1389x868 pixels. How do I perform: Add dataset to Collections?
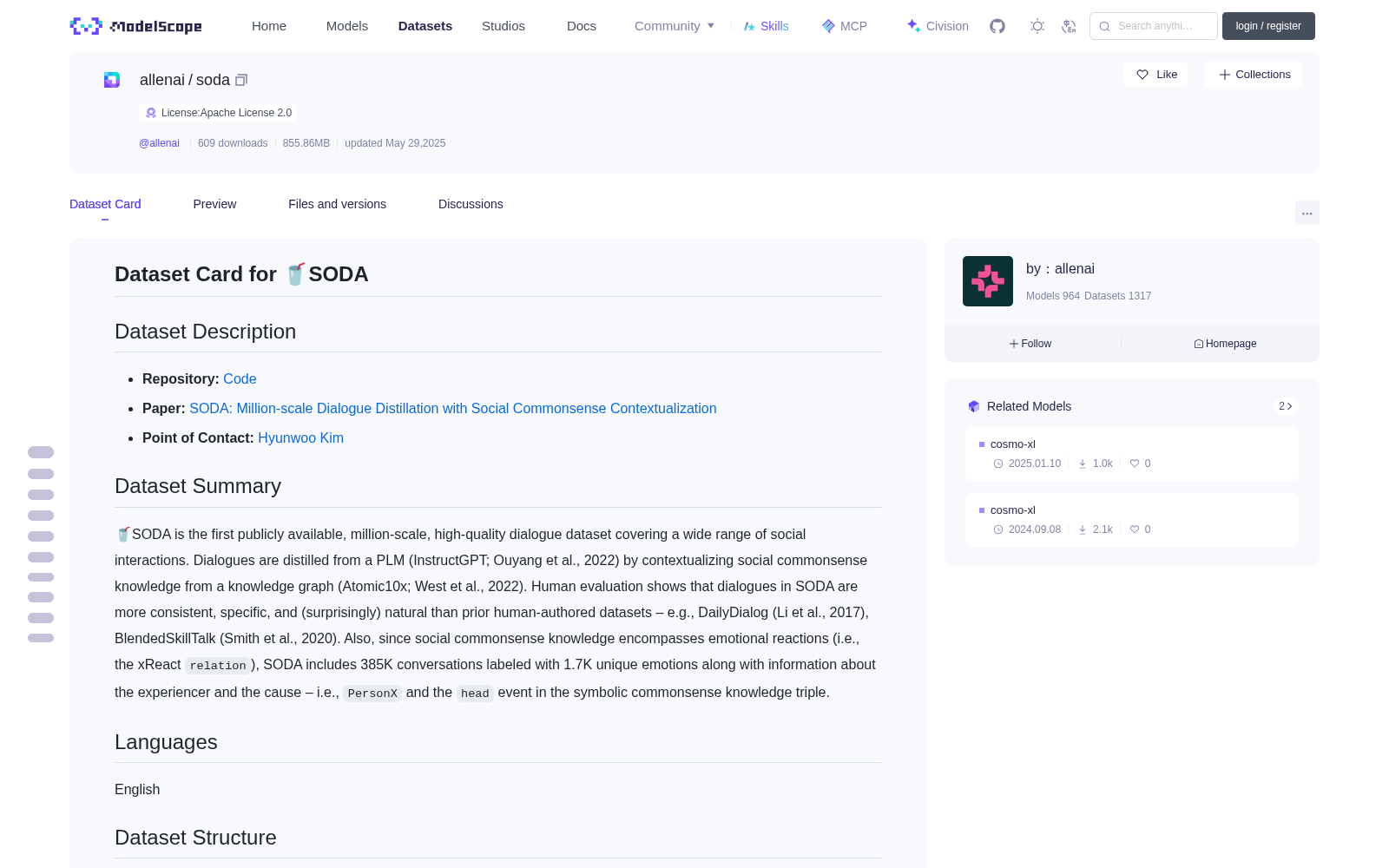pos(1254,75)
